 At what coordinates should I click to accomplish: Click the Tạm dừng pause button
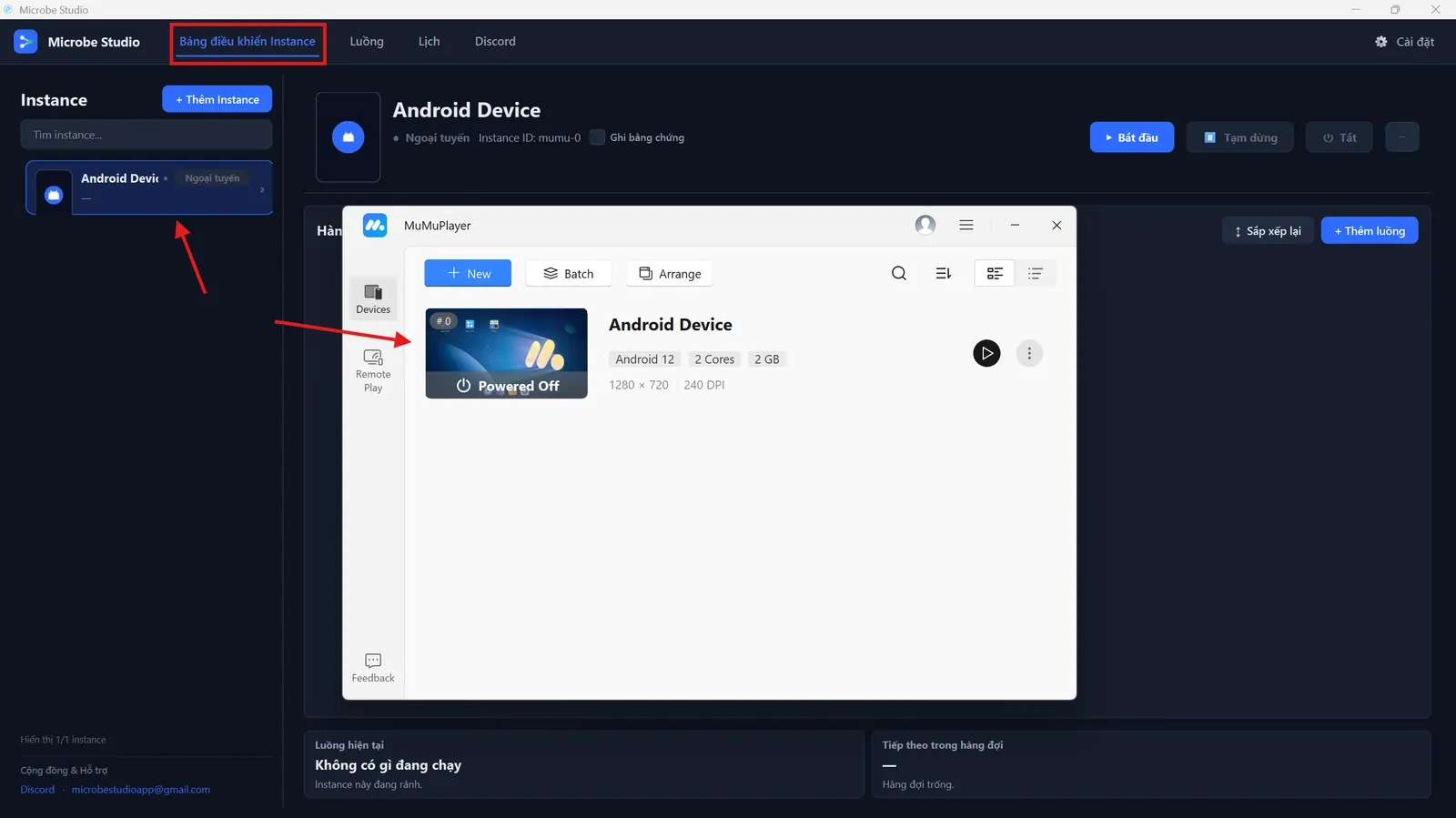pos(1239,137)
